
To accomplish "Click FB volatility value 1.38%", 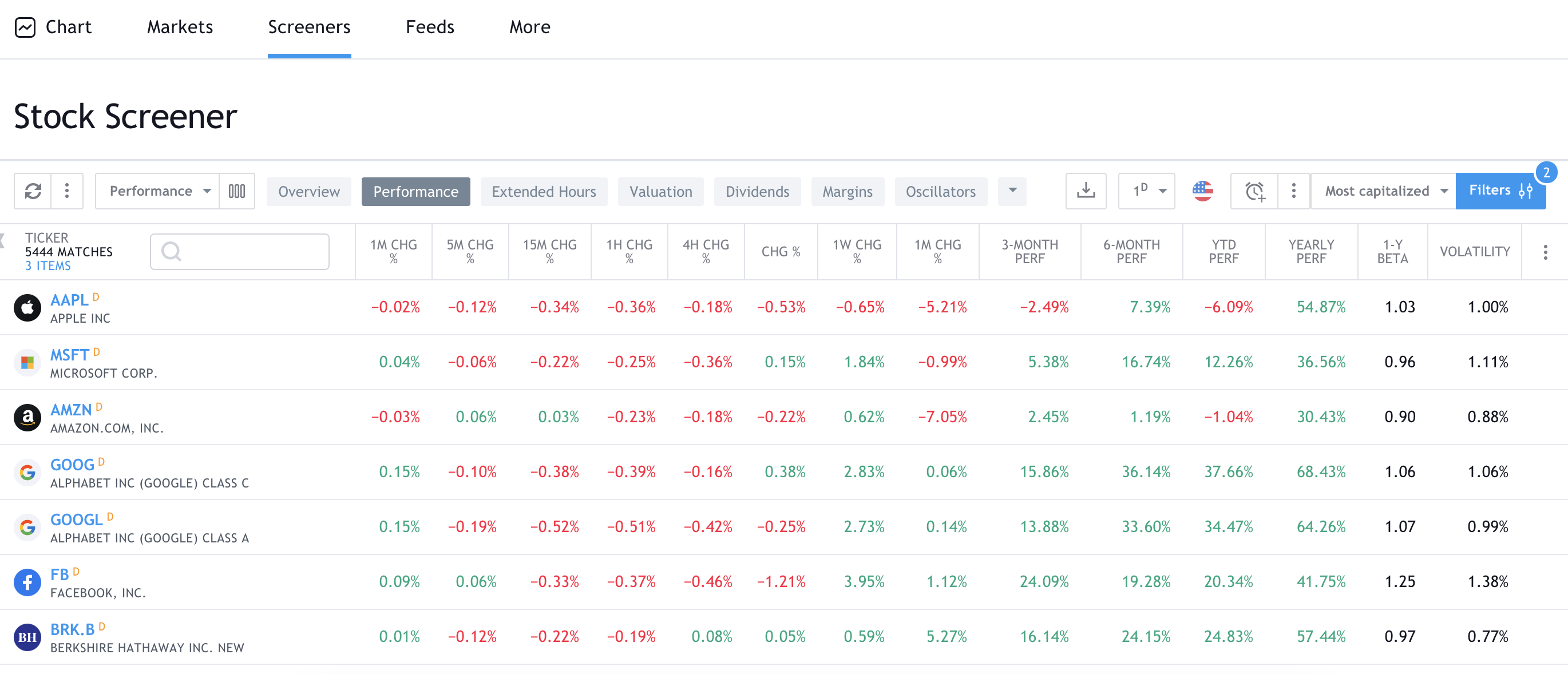I will click(x=1488, y=582).
